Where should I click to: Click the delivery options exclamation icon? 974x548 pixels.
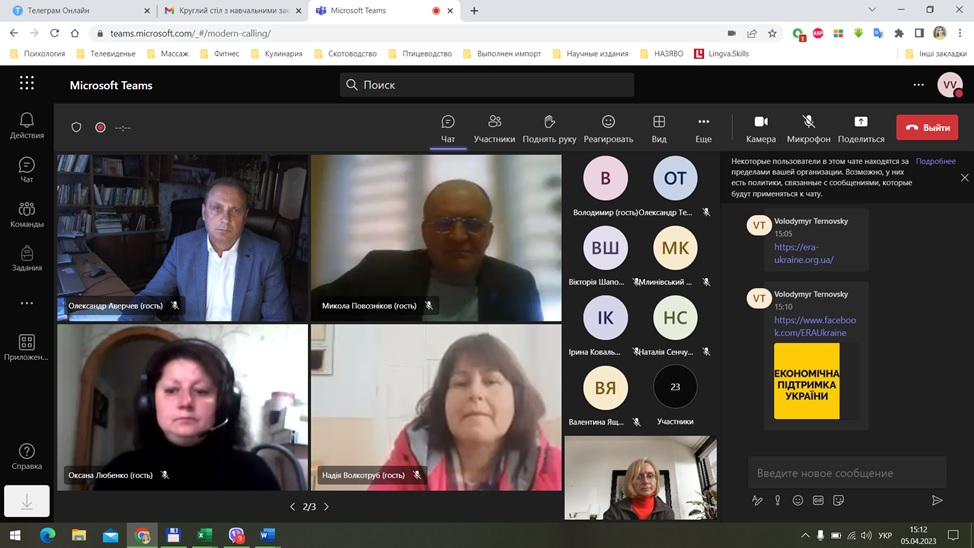[777, 500]
